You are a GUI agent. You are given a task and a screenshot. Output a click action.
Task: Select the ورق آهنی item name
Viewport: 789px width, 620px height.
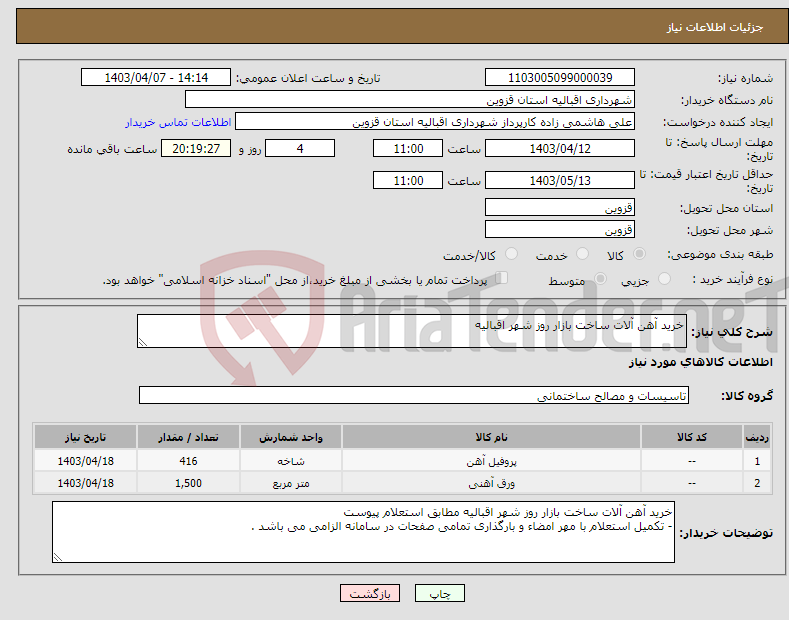coord(492,483)
